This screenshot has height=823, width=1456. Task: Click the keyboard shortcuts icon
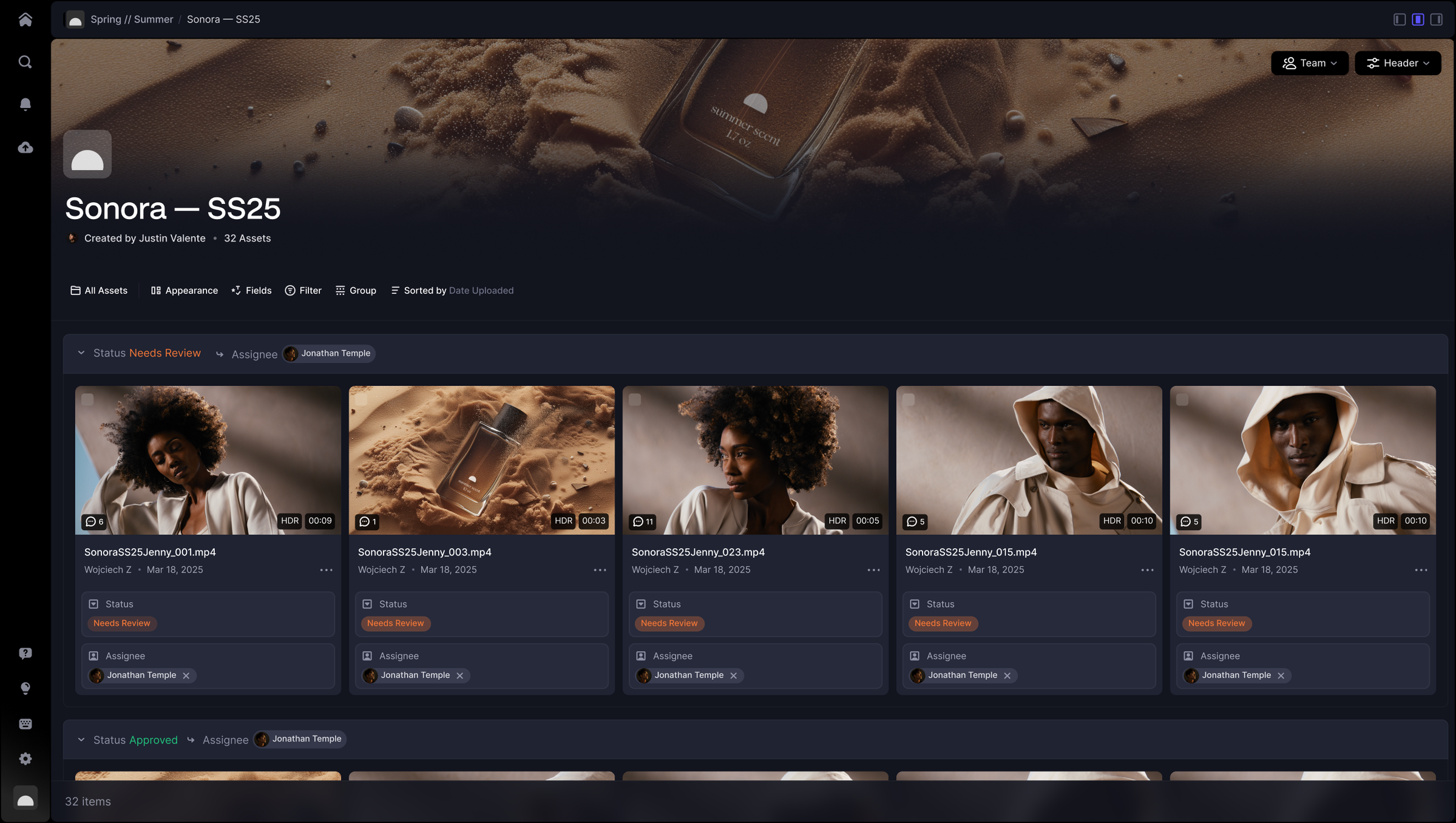click(25, 723)
